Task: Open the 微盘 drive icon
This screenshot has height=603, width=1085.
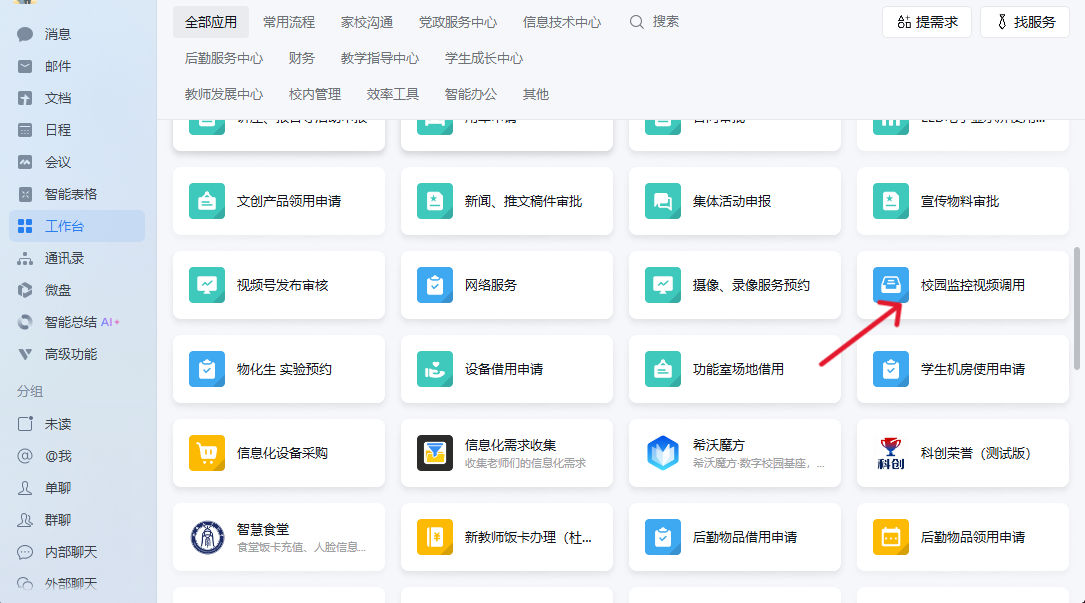Action: coord(26,290)
